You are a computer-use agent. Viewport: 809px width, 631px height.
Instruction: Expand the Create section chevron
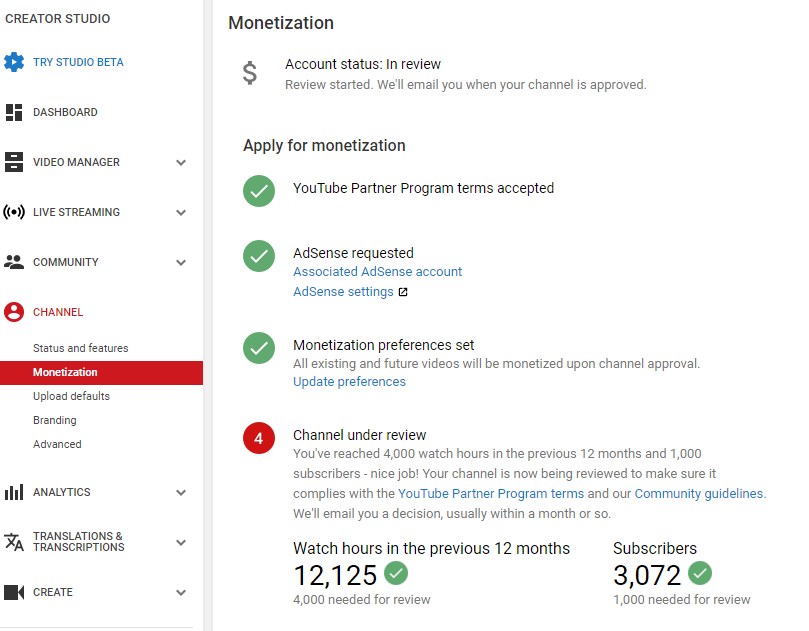(181, 593)
